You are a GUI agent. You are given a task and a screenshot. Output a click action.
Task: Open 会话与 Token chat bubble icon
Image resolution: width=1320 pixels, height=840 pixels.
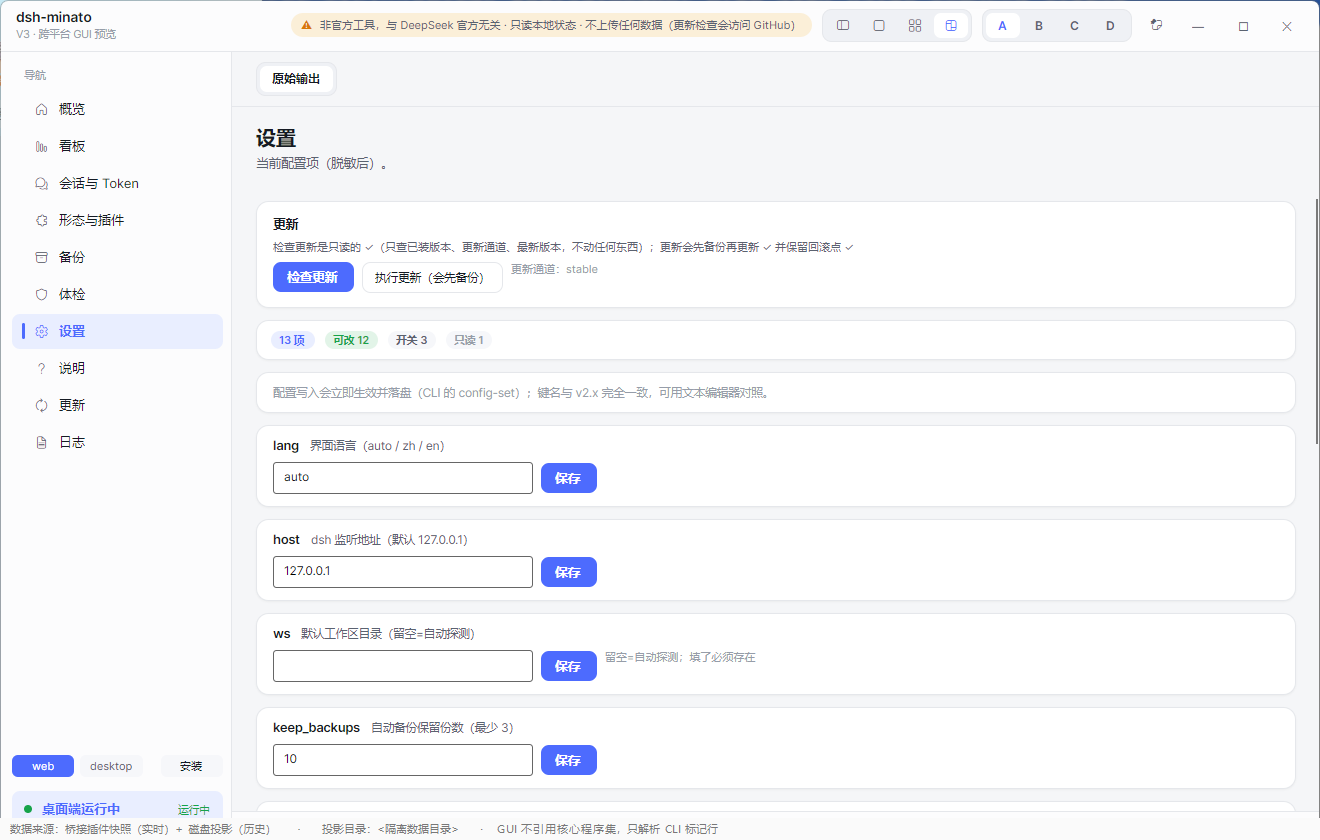coord(41,183)
